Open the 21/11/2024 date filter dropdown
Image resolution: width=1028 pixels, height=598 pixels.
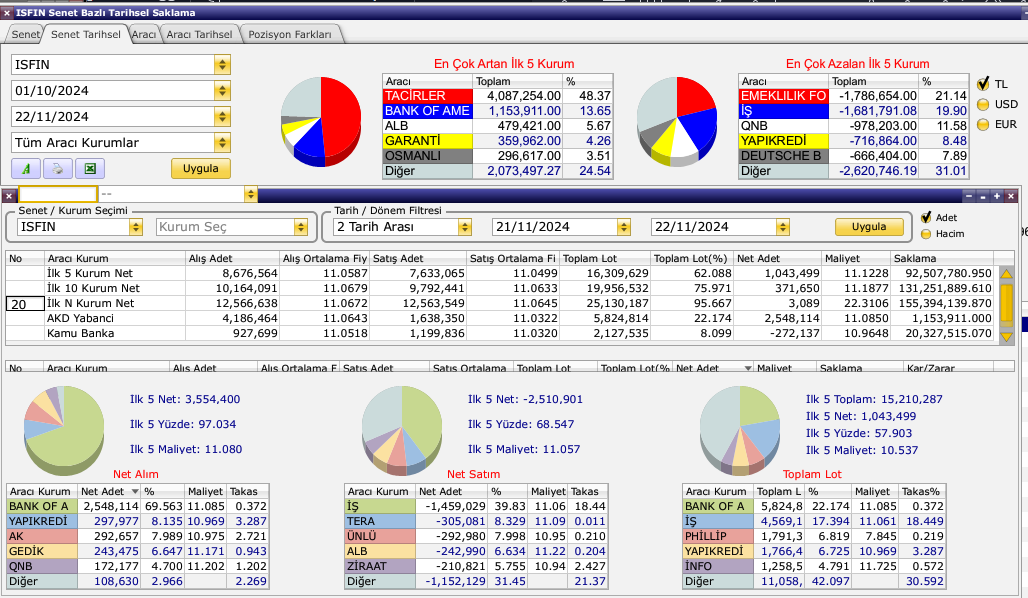(623, 227)
